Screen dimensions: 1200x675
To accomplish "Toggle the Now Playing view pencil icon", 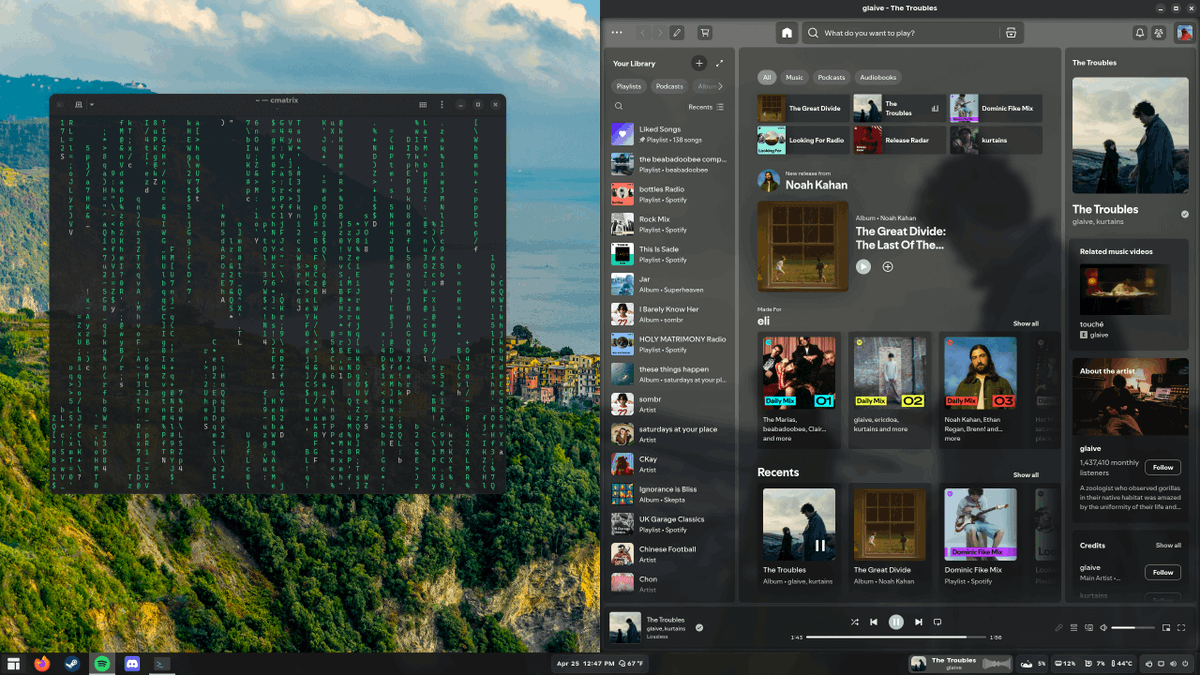I will [1059, 628].
